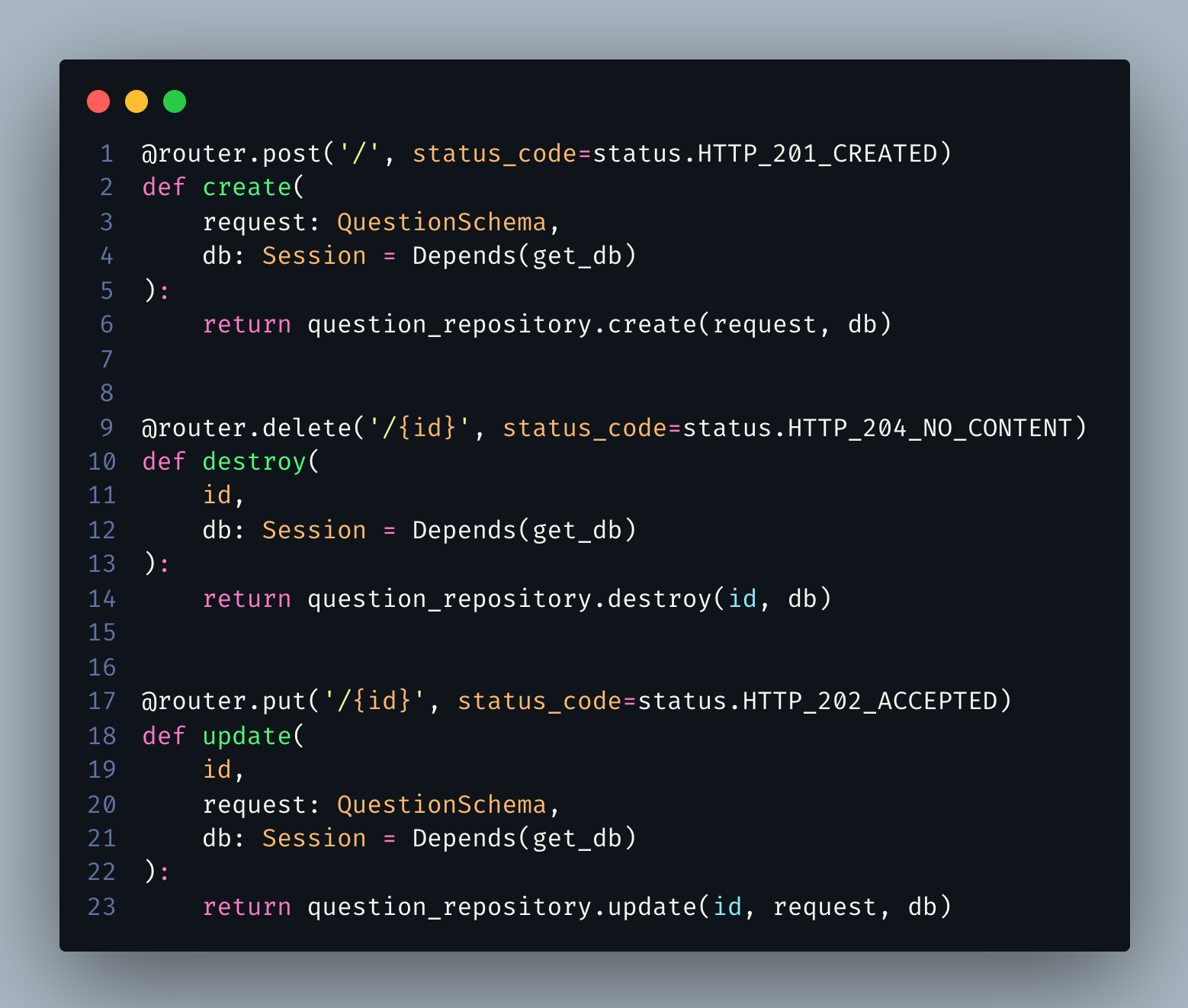
Task: Click the def keyword on line 10
Action: coord(164,462)
